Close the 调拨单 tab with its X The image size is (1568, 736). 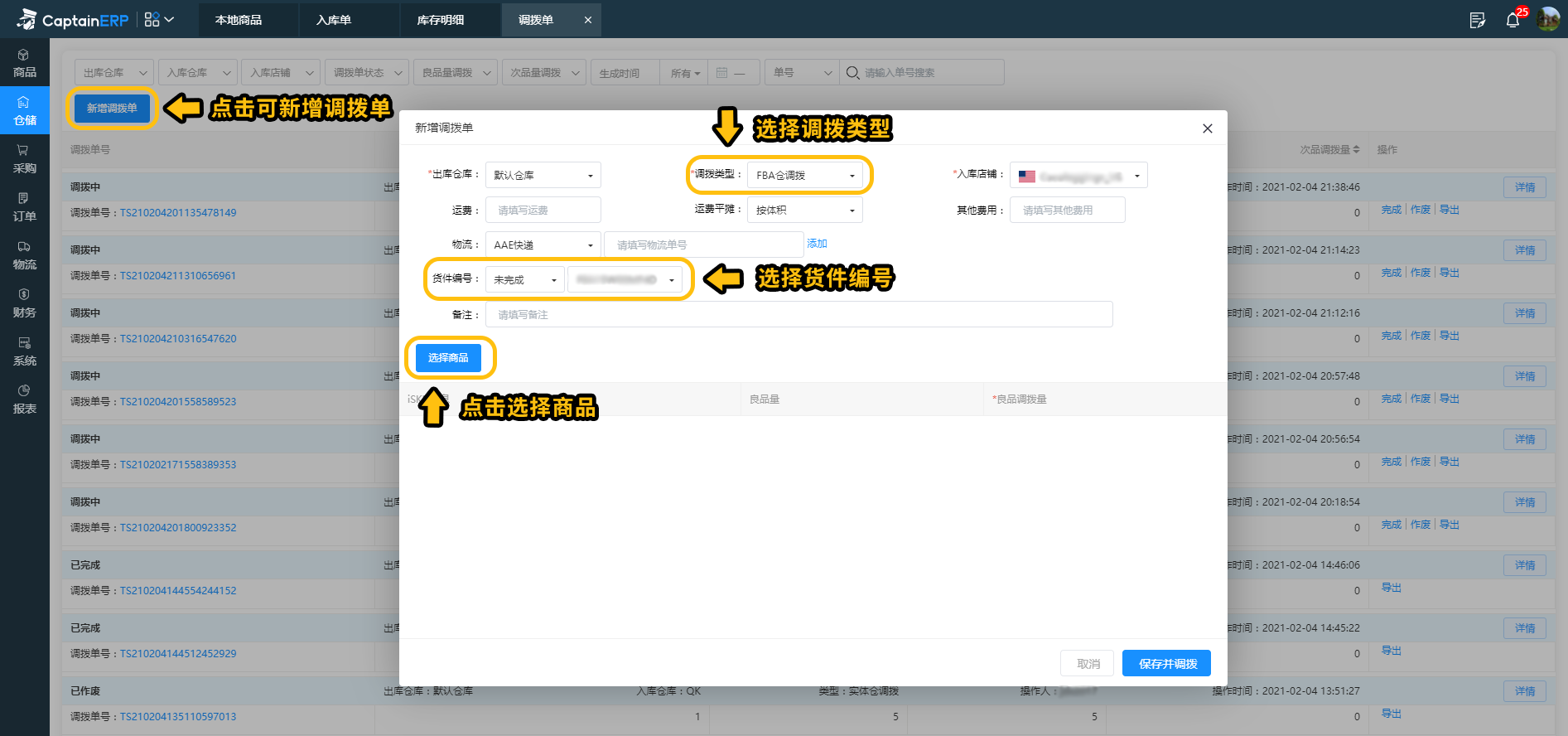[588, 20]
